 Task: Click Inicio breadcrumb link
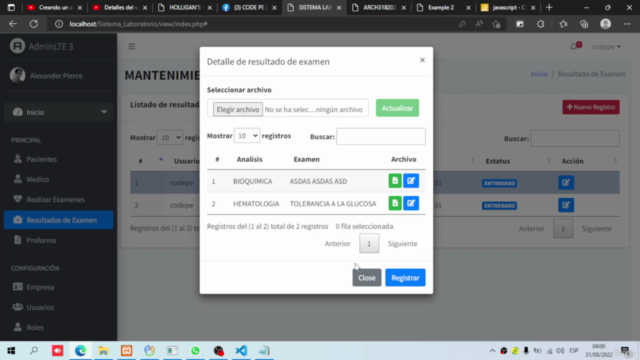pos(539,74)
